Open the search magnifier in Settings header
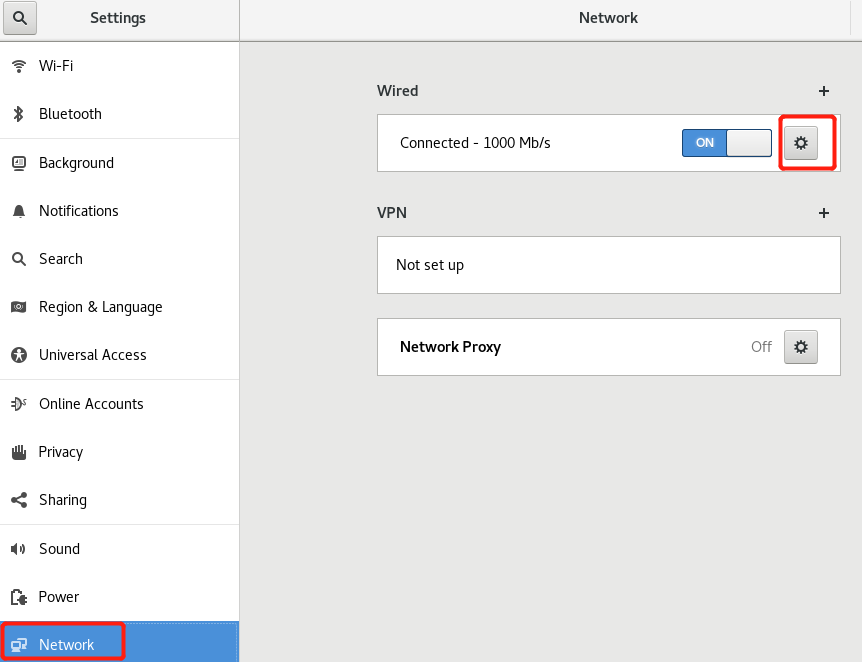The height and width of the screenshot is (662, 862). [x=20, y=18]
